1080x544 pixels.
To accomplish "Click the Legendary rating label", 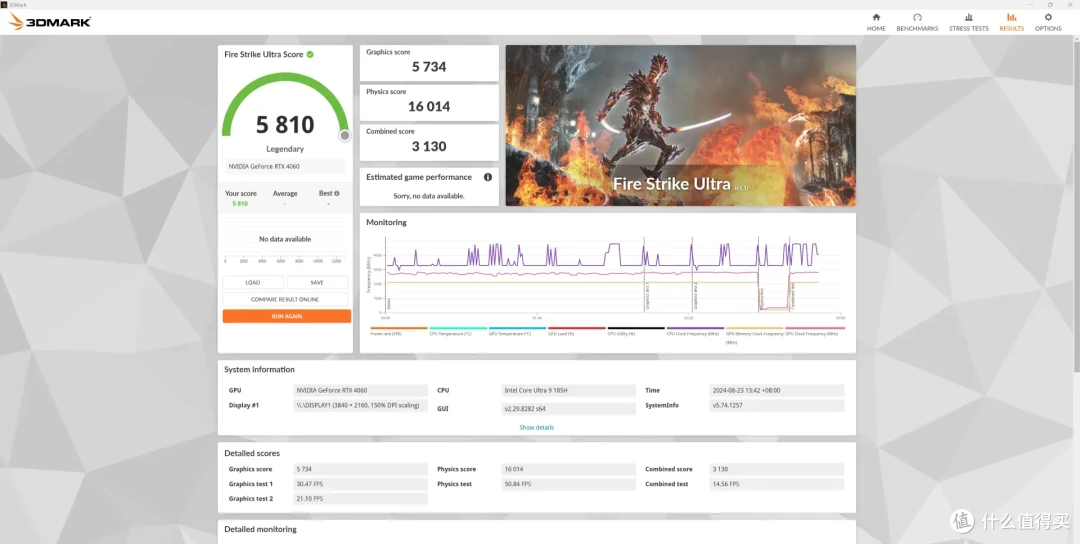I will click(285, 149).
